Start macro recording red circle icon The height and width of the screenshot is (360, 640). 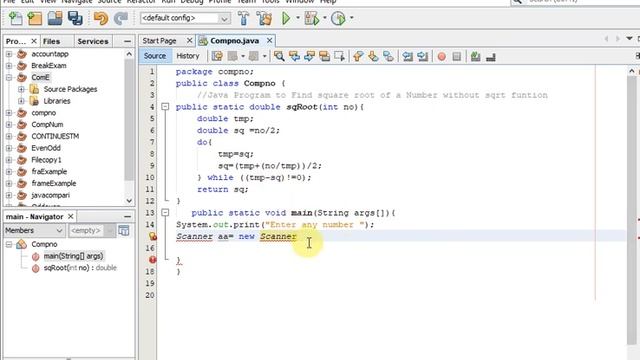442,56
